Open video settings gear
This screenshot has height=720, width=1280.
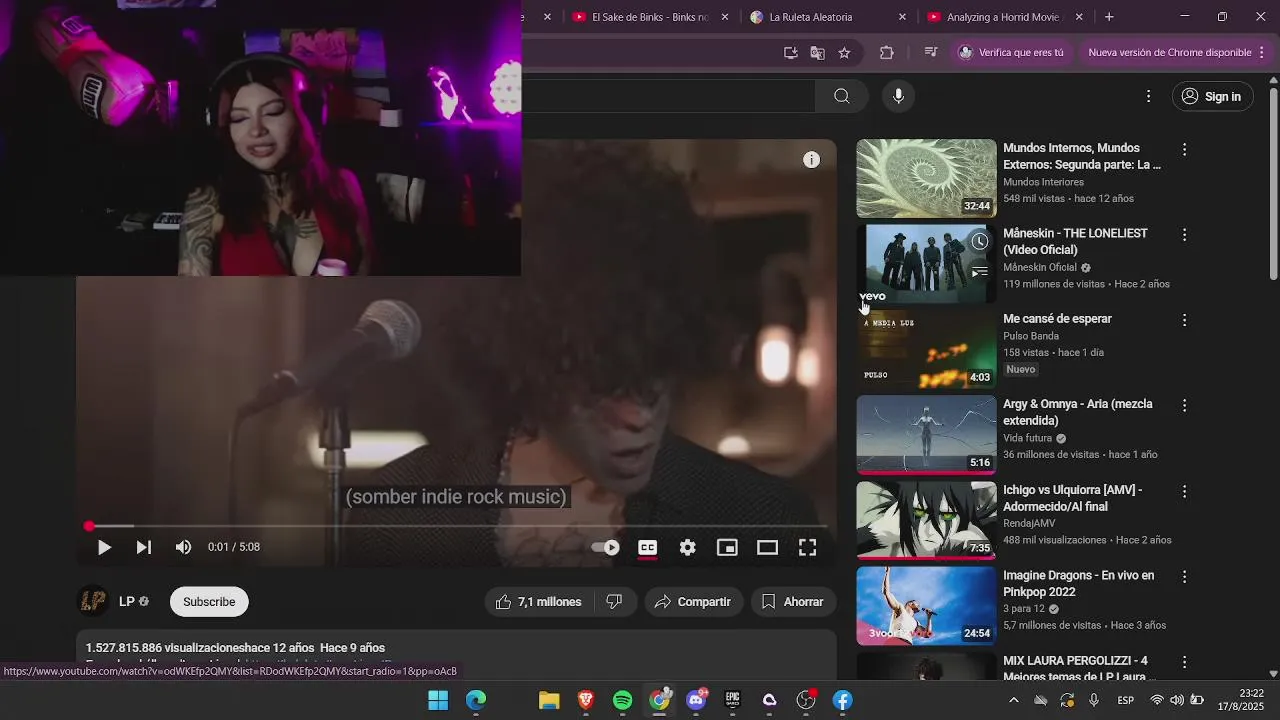click(688, 547)
